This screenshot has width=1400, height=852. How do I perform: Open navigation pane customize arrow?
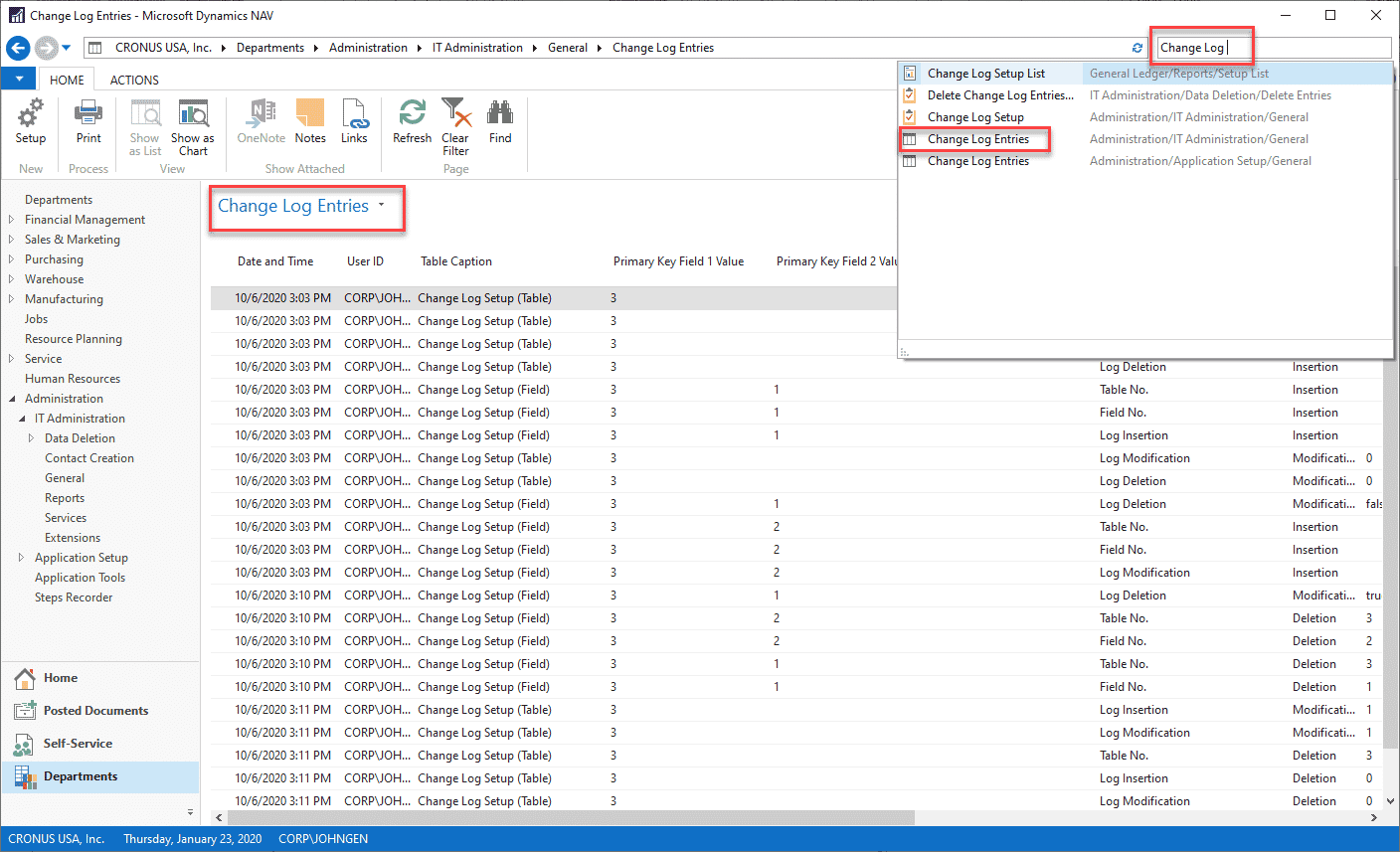[x=190, y=812]
